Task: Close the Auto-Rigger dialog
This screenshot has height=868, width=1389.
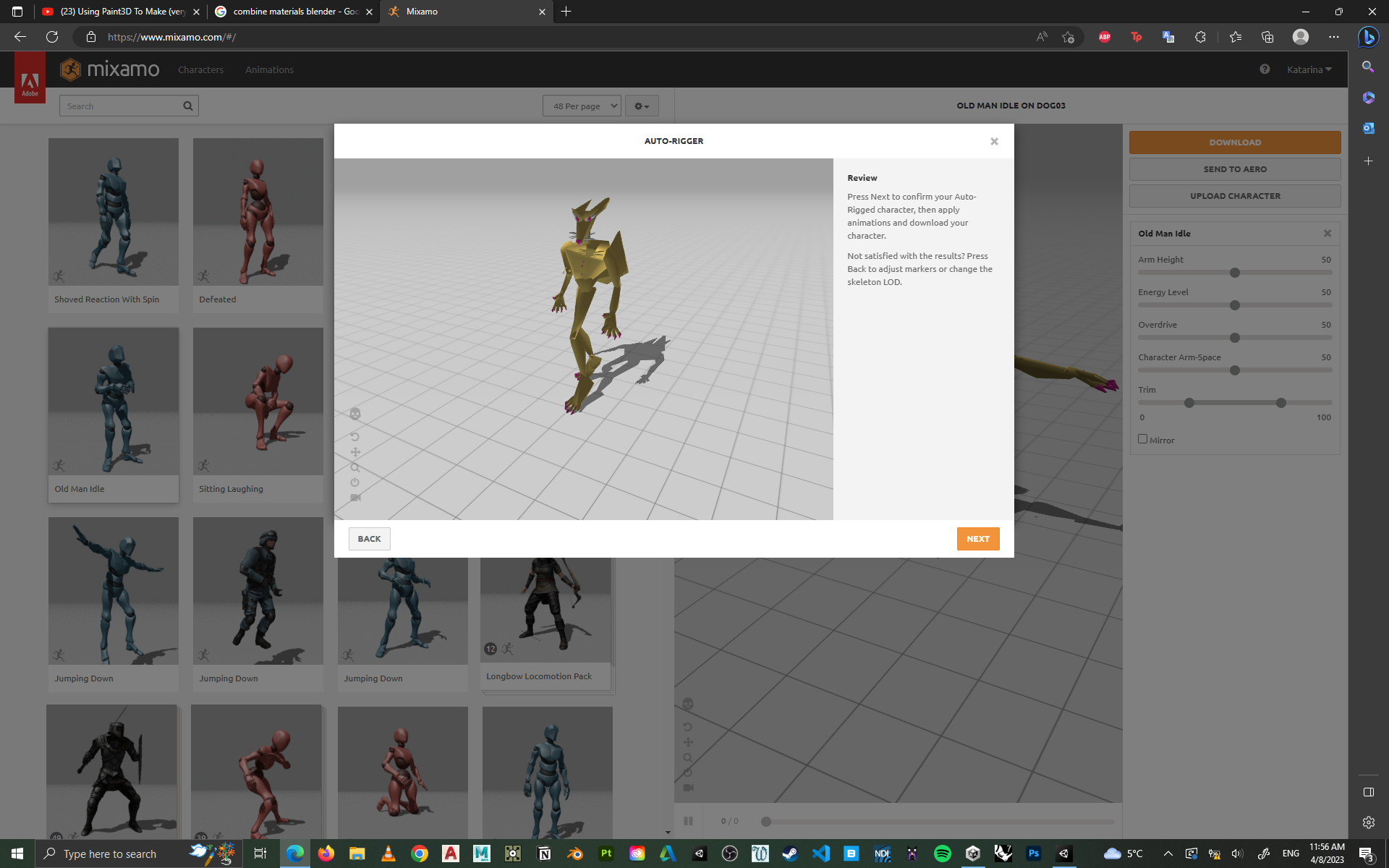Action: (994, 142)
